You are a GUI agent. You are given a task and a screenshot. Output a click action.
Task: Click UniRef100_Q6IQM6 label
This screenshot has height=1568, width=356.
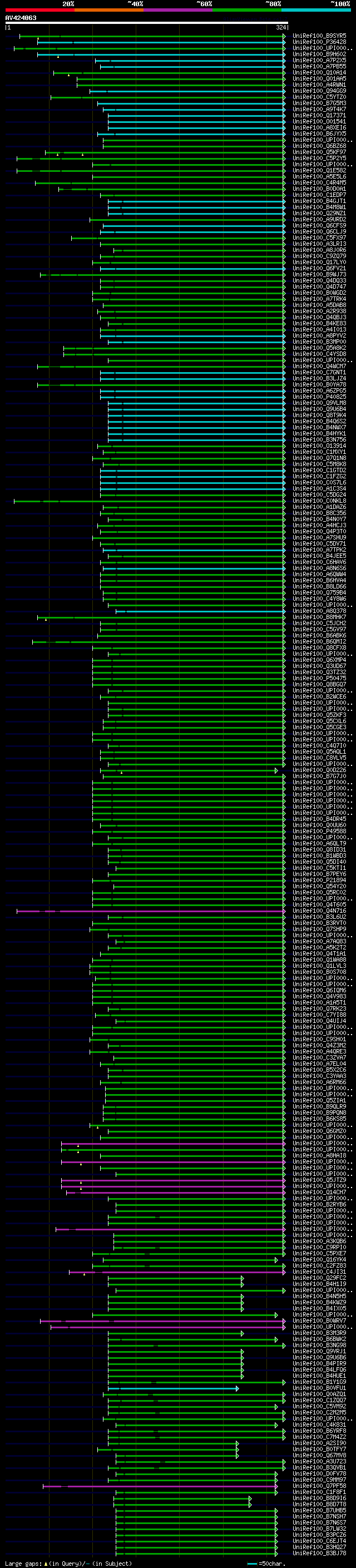(x=319, y=990)
